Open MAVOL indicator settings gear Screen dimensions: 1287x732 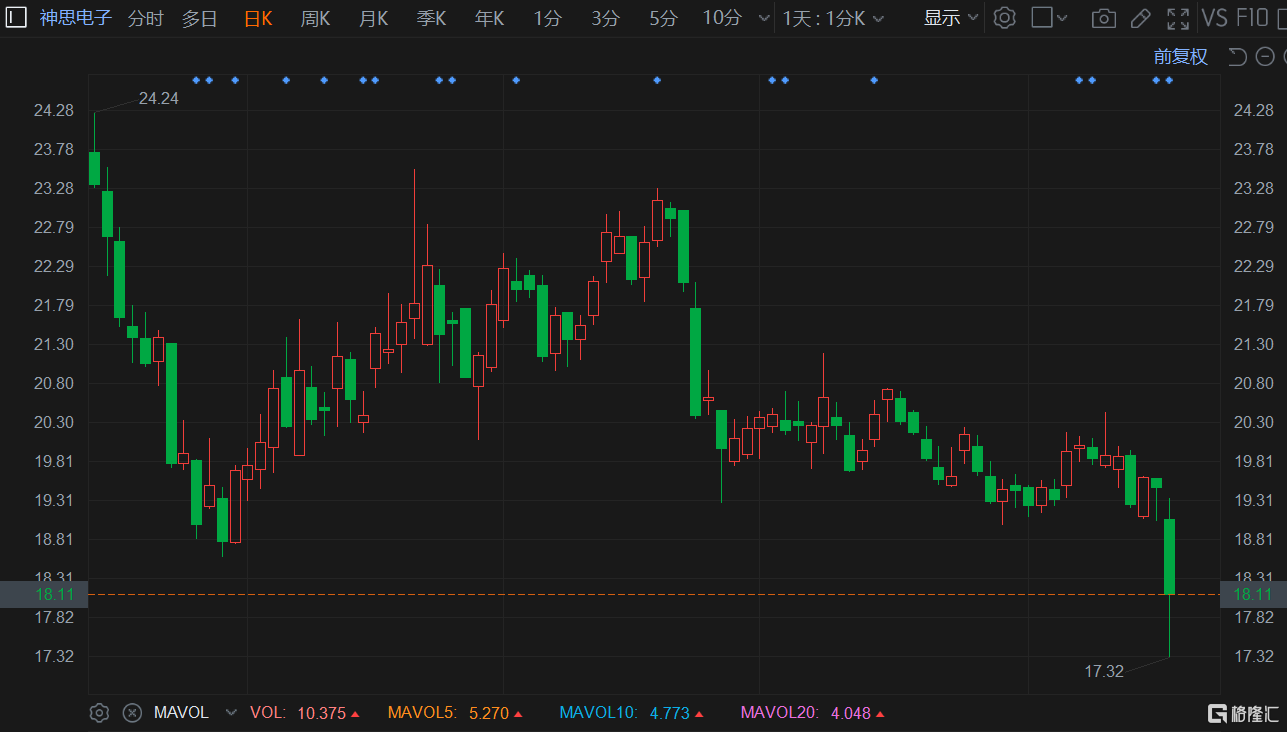point(99,713)
